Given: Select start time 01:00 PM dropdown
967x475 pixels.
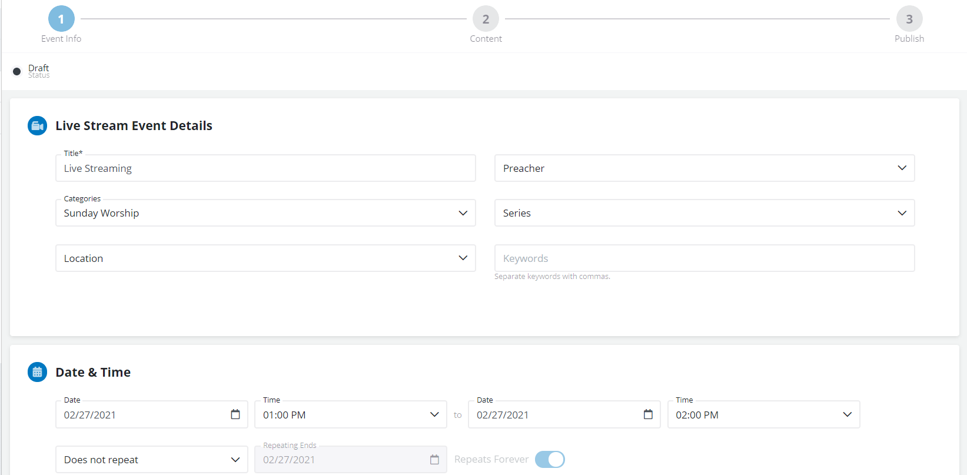Looking at the screenshot, I should [x=350, y=414].
